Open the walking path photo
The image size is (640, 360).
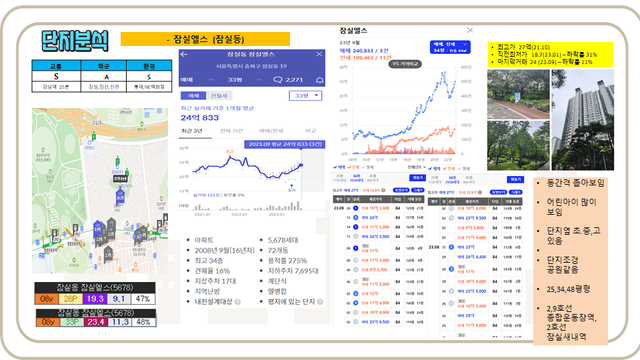[x=518, y=94]
